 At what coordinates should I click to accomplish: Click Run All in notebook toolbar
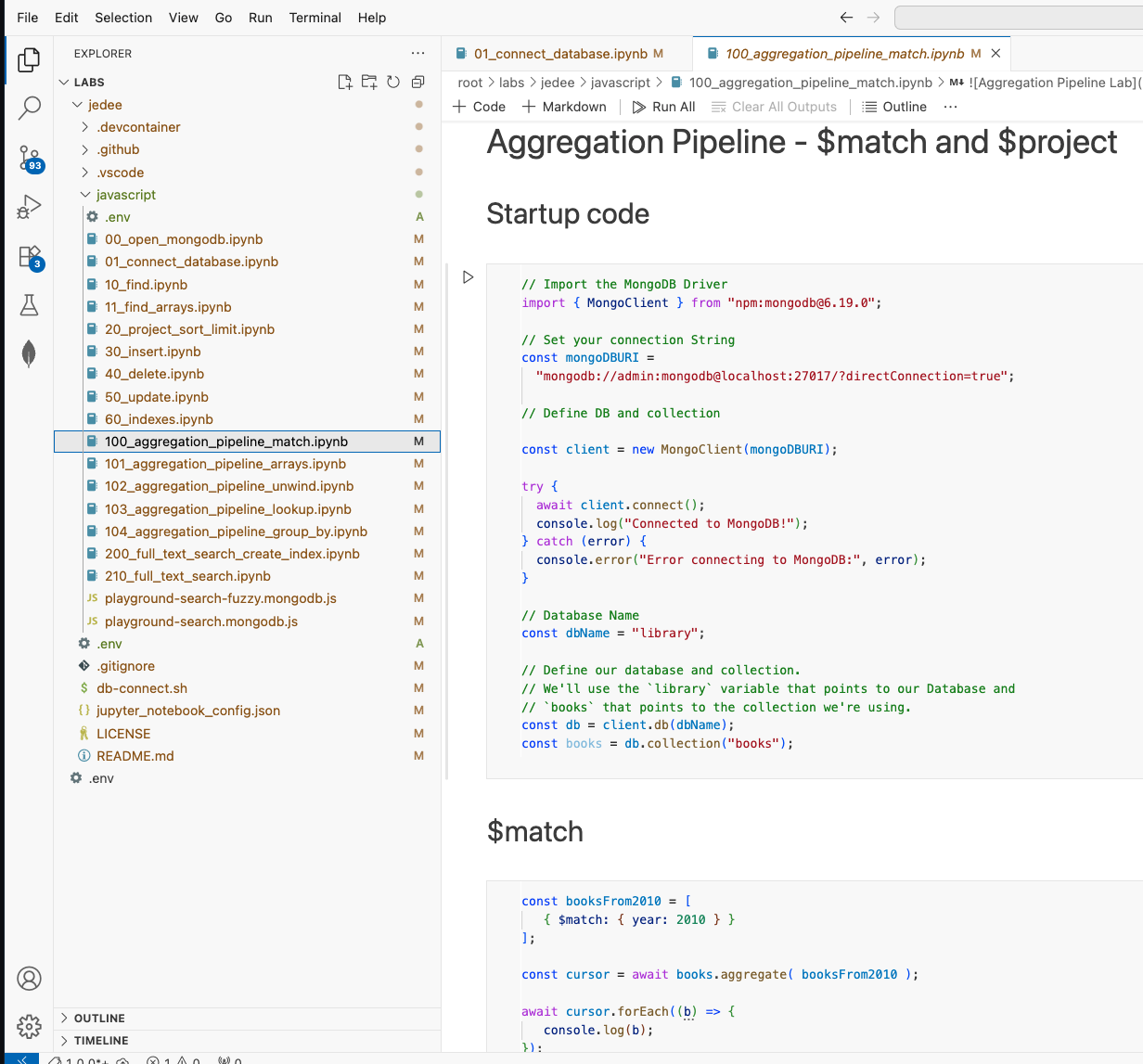point(663,107)
